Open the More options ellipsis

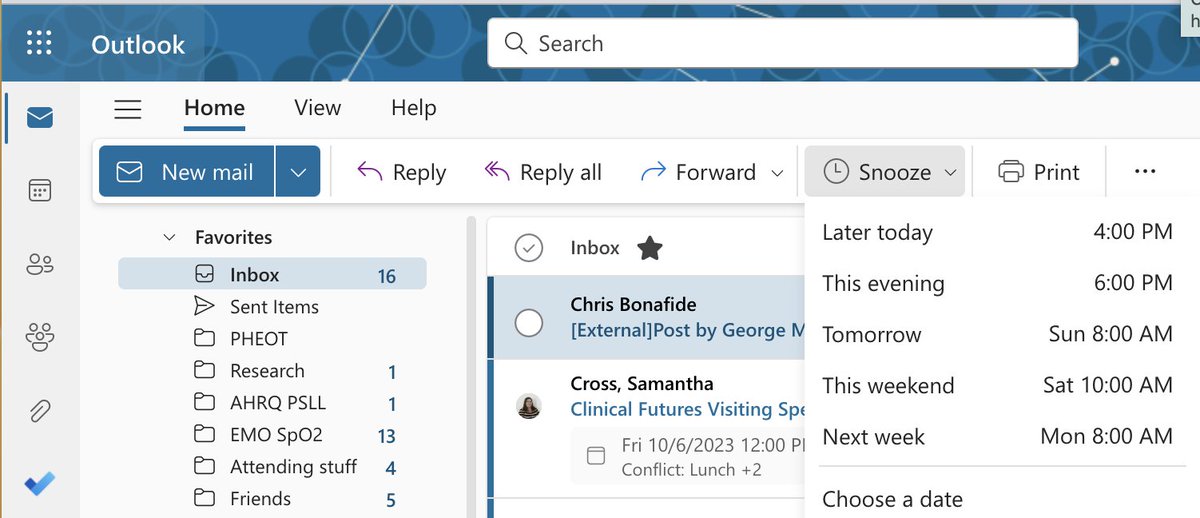[1145, 172]
